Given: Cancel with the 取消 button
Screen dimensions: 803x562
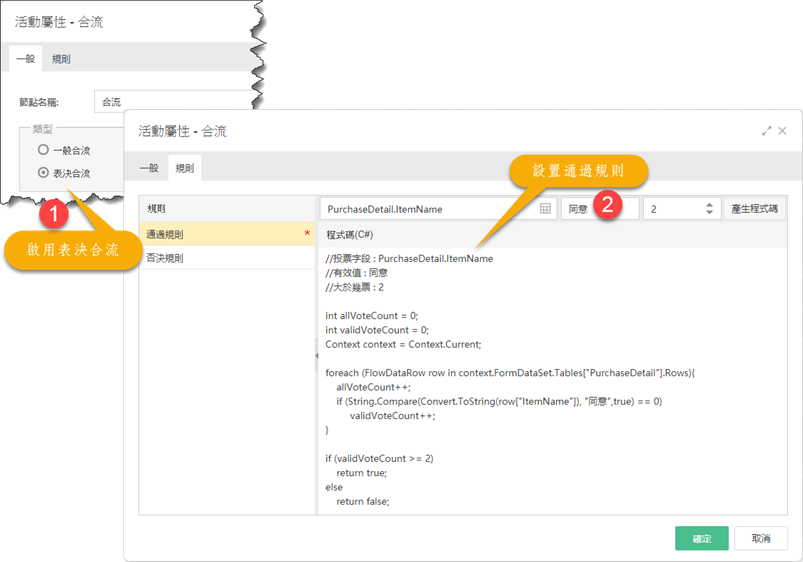Looking at the screenshot, I should [761, 538].
